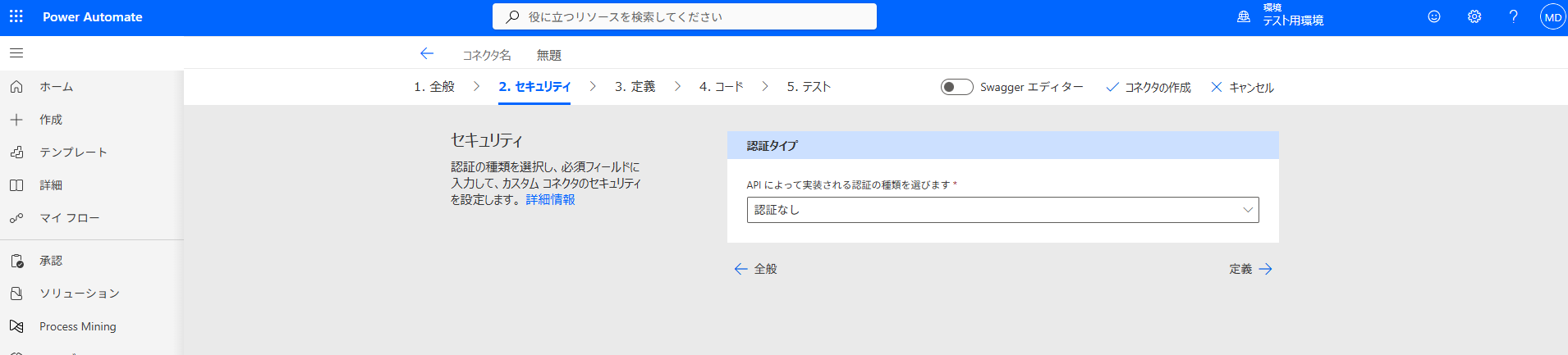The width and height of the screenshot is (1568, 355).
Task: Click the 詳細情報 link
Action: click(x=550, y=199)
